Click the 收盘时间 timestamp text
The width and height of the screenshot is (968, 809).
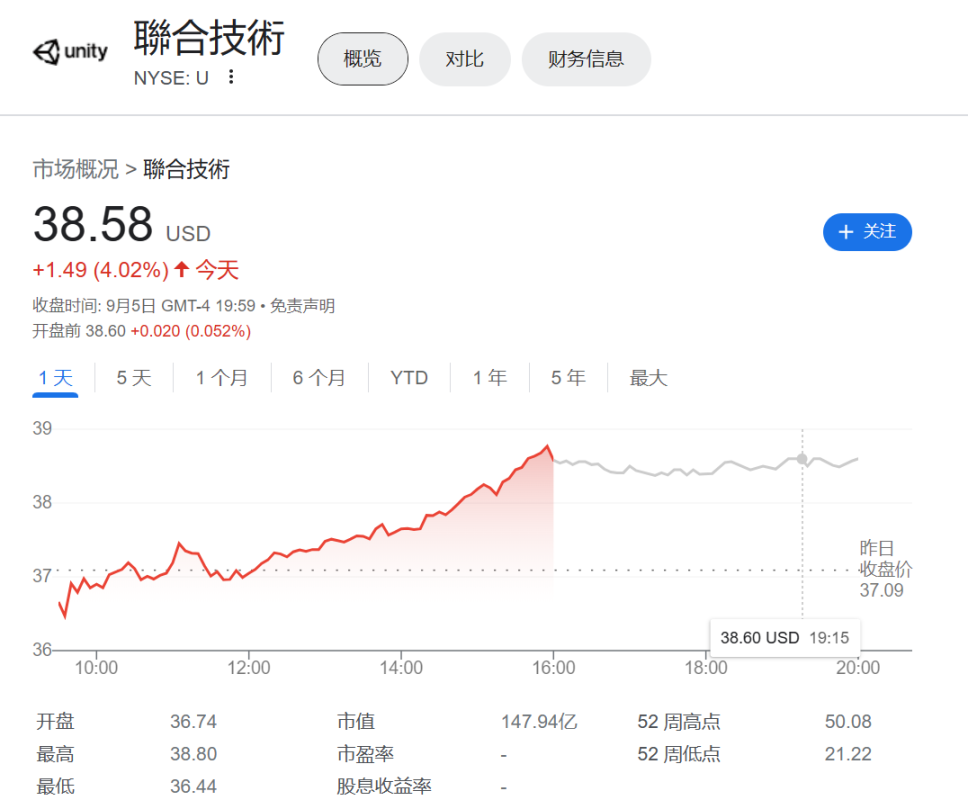pos(144,306)
